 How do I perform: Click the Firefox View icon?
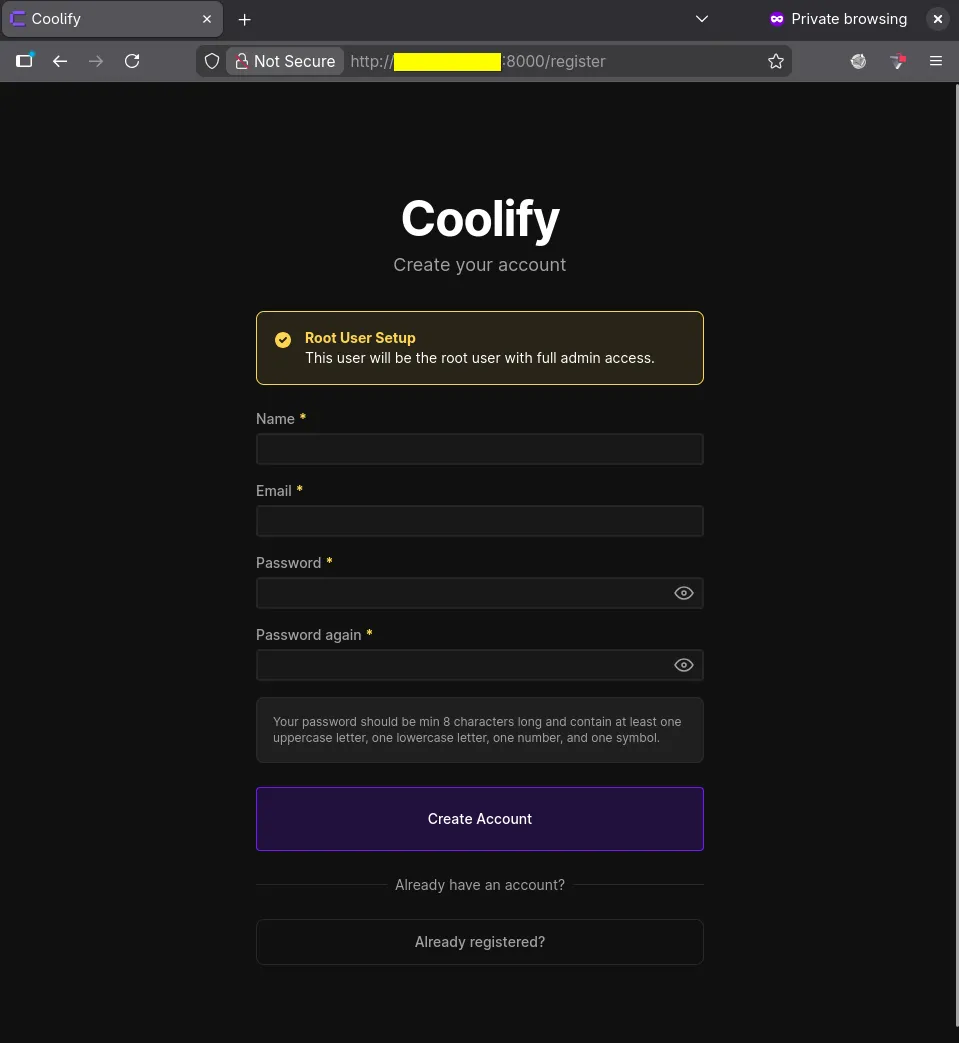tap(24, 61)
